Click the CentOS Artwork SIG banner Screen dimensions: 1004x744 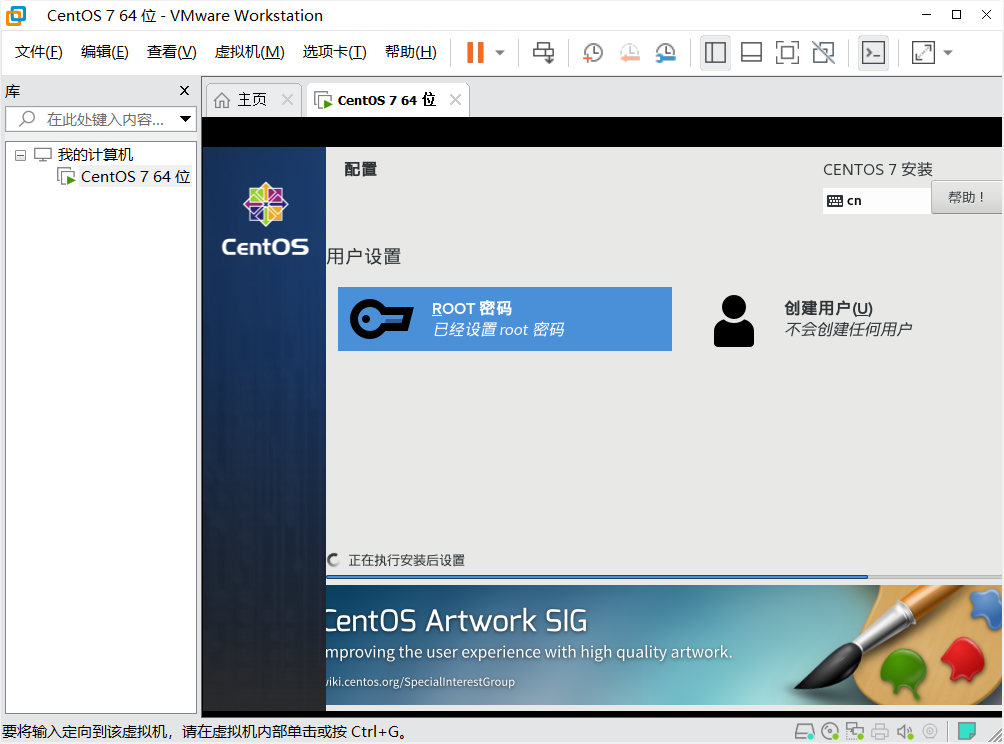click(663, 645)
